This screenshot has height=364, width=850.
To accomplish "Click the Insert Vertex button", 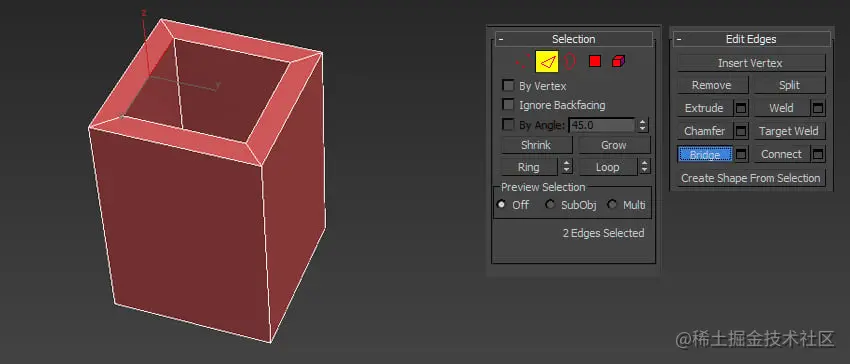I will pyautogui.click(x=751, y=63).
